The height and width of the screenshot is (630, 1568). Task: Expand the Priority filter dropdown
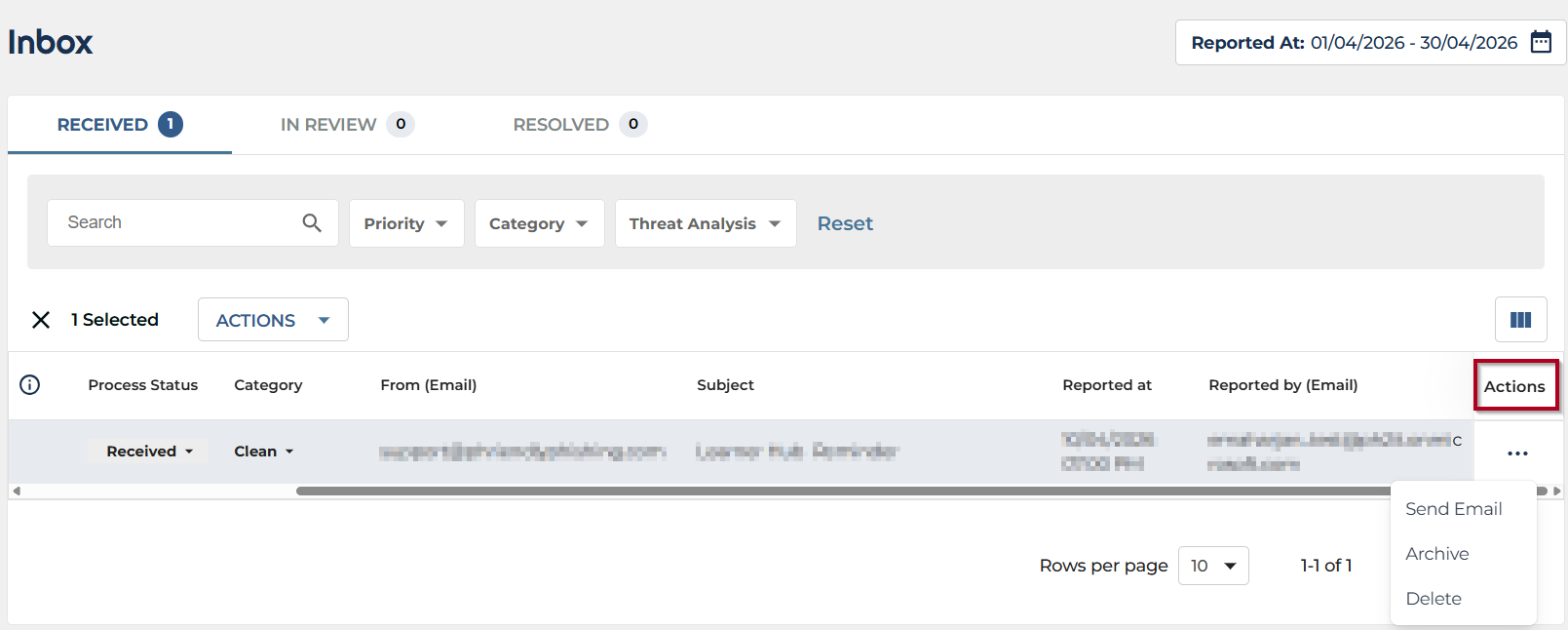pos(405,223)
